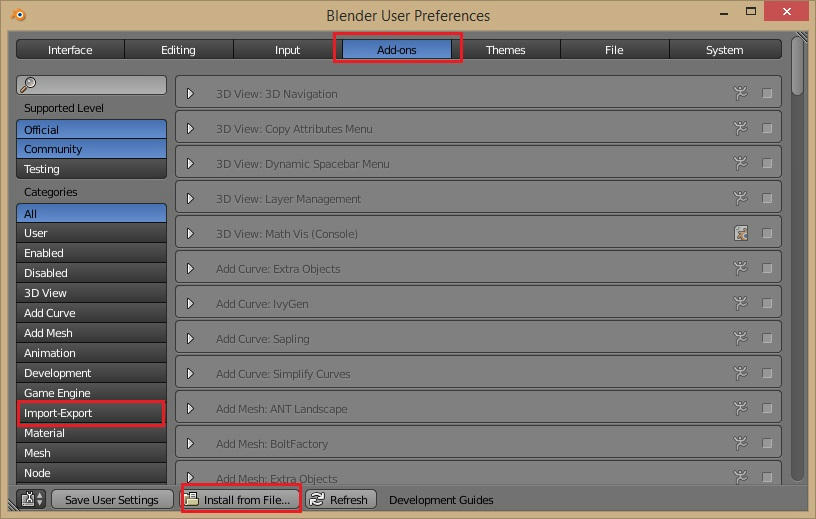The width and height of the screenshot is (816, 519).
Task: Expand the IvyGen add-on details
Action: tap(190, 303)
